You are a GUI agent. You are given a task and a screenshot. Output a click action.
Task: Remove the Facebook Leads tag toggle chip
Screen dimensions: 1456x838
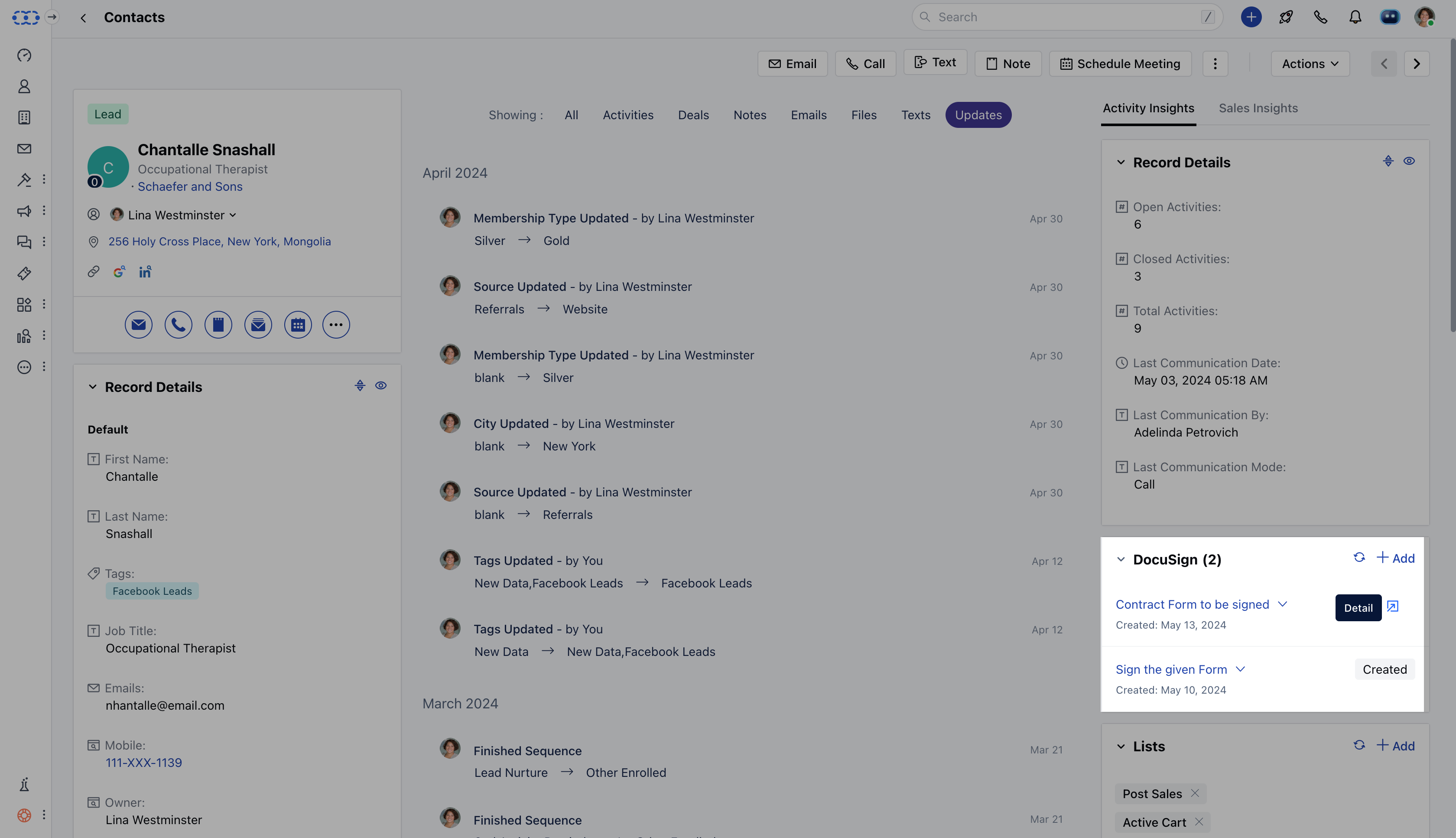pyautogui.click(x=152, y=590)
